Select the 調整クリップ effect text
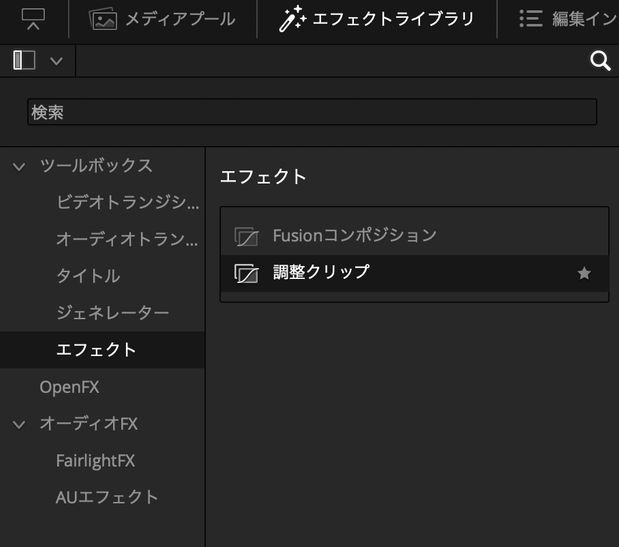 coord(321,272)
